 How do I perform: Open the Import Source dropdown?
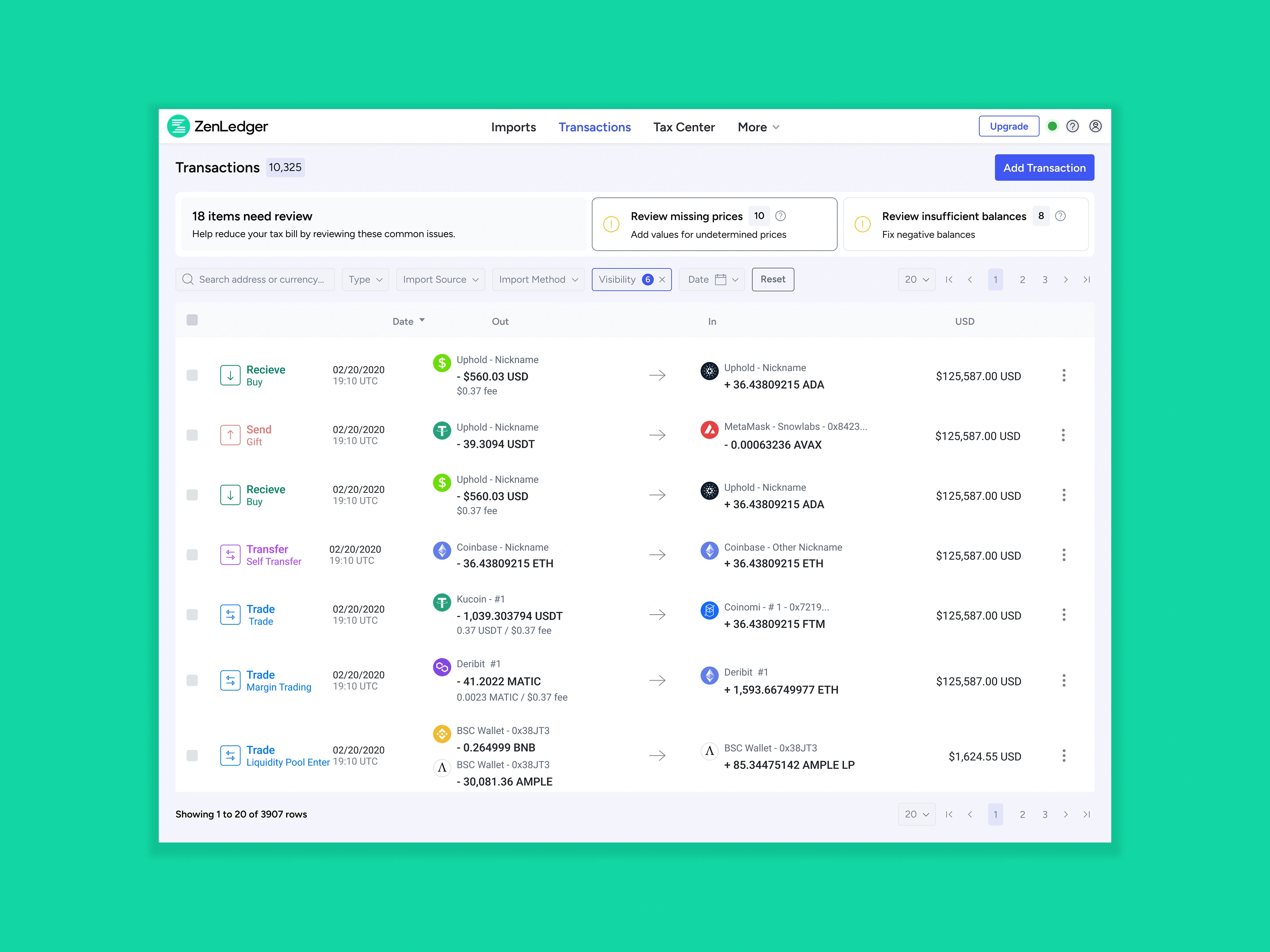point(441,280)
